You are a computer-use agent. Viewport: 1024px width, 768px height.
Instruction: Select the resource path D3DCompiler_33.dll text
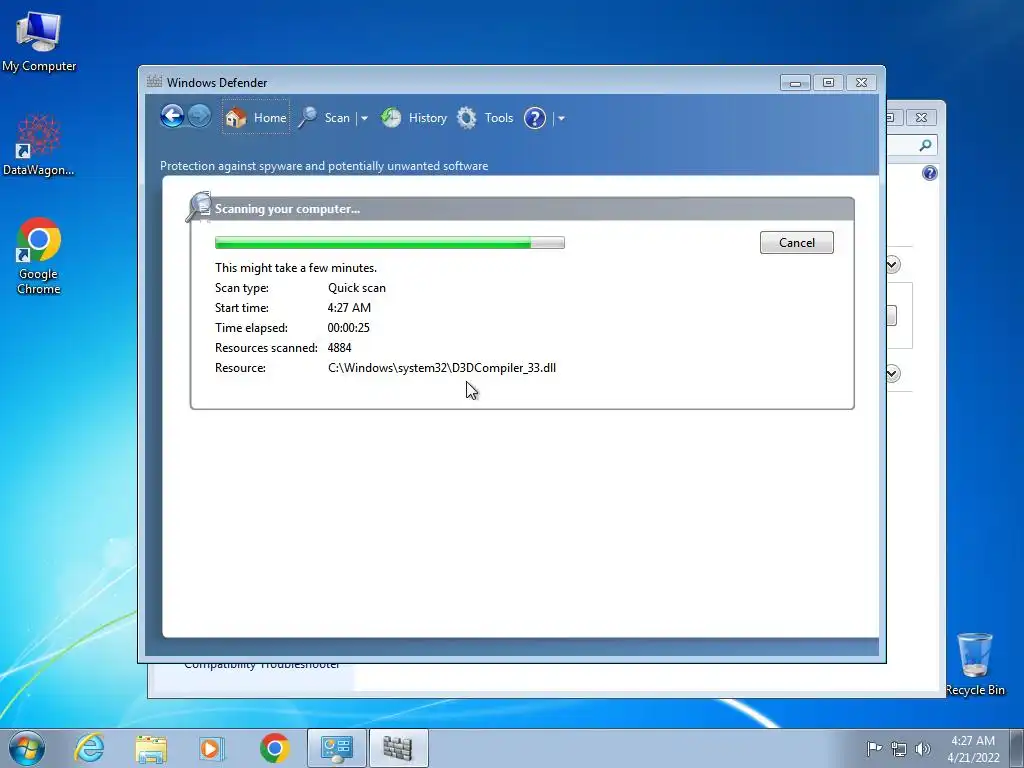pos(442,368)
